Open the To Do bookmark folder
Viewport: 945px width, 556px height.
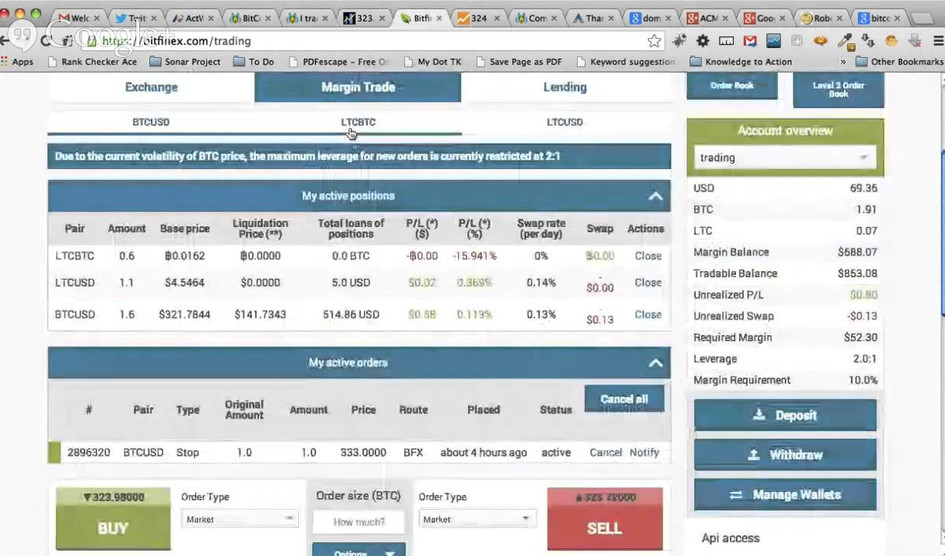tap(253, 61)
